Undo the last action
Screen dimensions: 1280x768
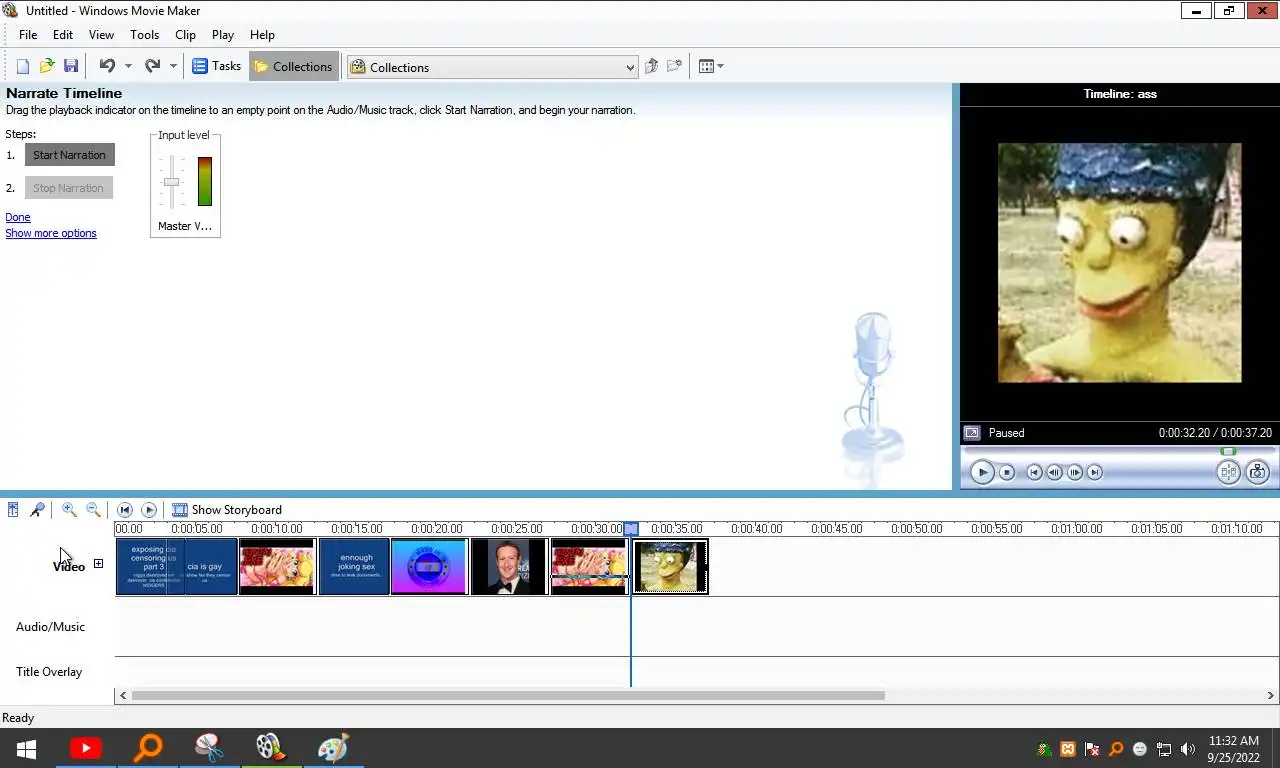[x=107, y=66]
